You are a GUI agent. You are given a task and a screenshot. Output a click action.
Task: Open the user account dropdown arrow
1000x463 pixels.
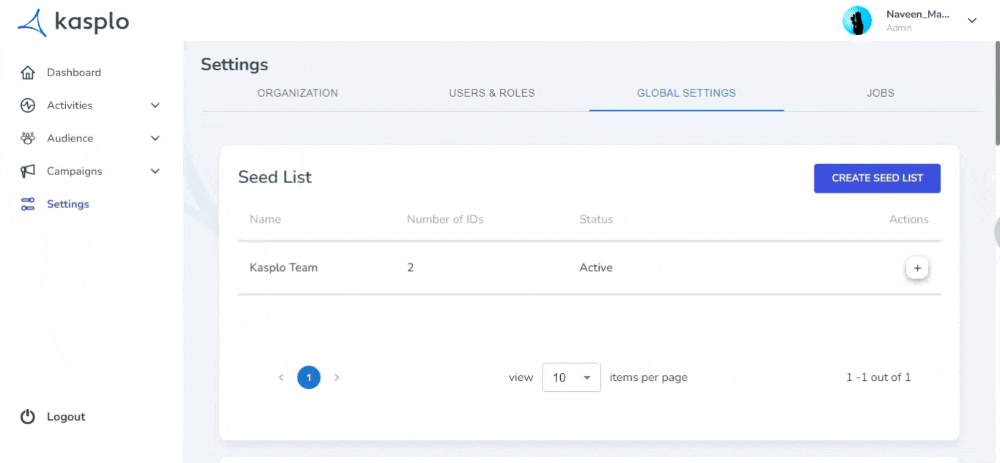click(x=972, y=20)
